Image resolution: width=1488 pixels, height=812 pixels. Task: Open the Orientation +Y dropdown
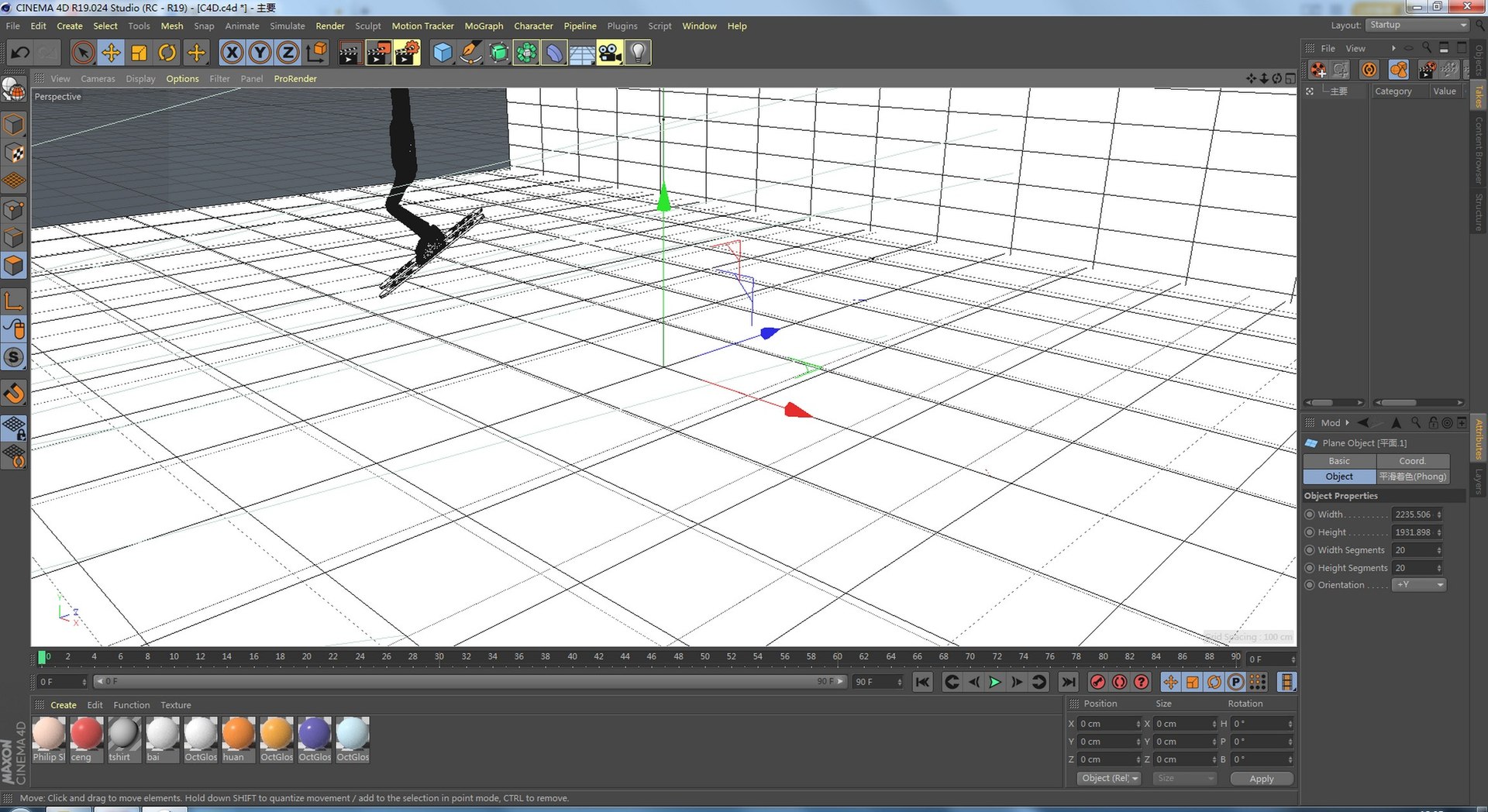pyautogui.click(x=1419, y=585)
